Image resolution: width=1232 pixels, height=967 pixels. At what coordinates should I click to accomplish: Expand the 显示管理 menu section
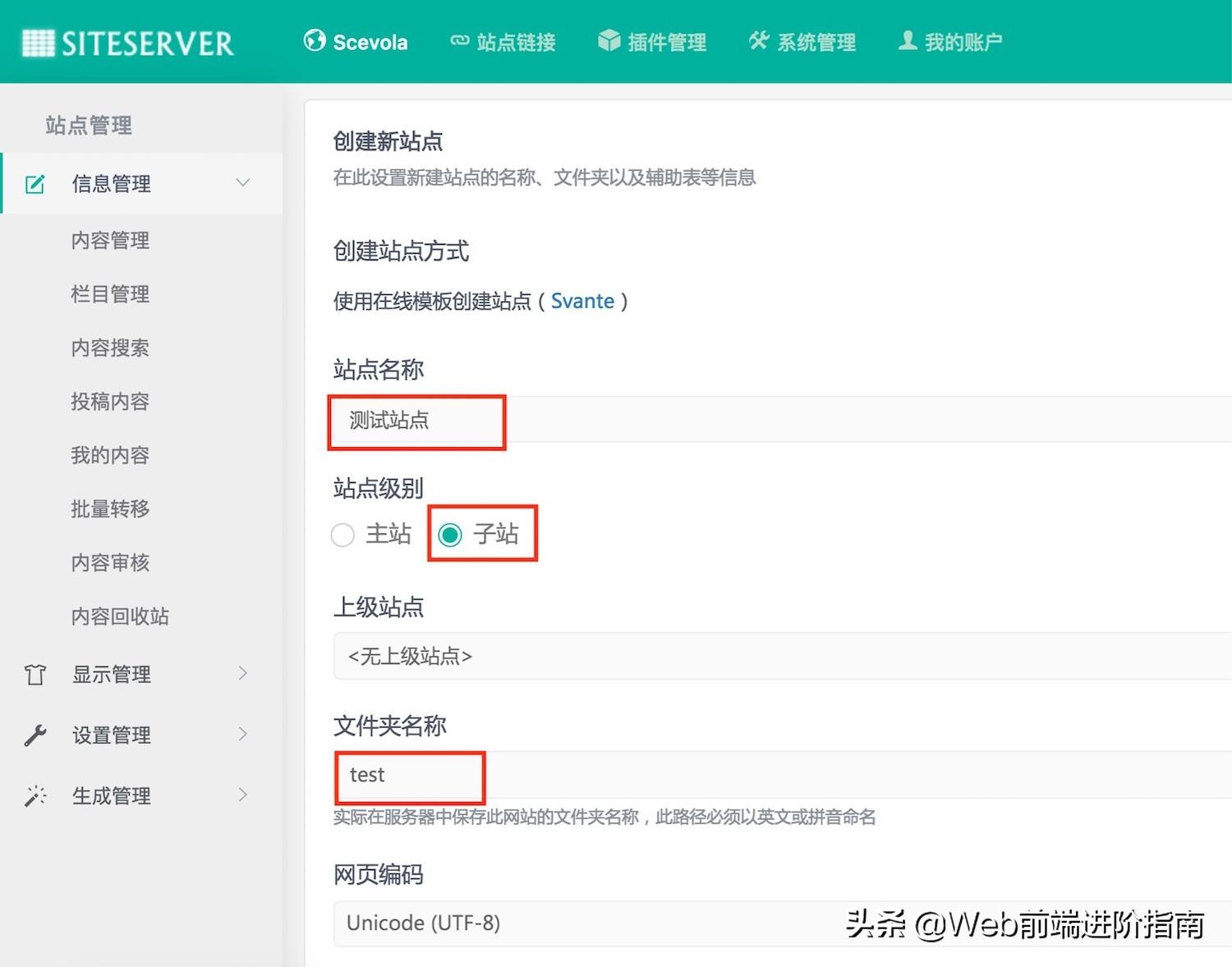[x=243, y=673]
